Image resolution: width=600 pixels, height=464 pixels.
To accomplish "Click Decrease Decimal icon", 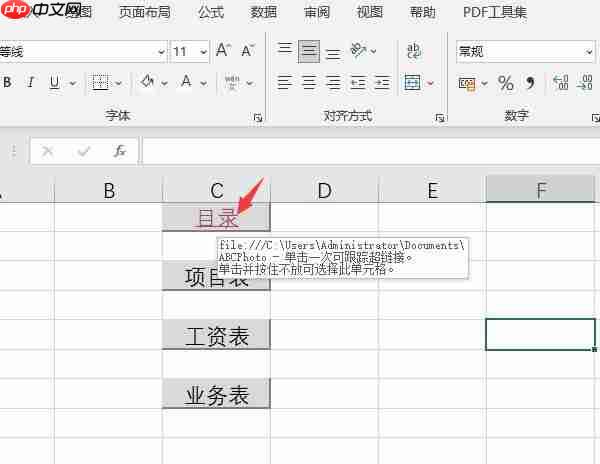I will click(x=584, y=82).
